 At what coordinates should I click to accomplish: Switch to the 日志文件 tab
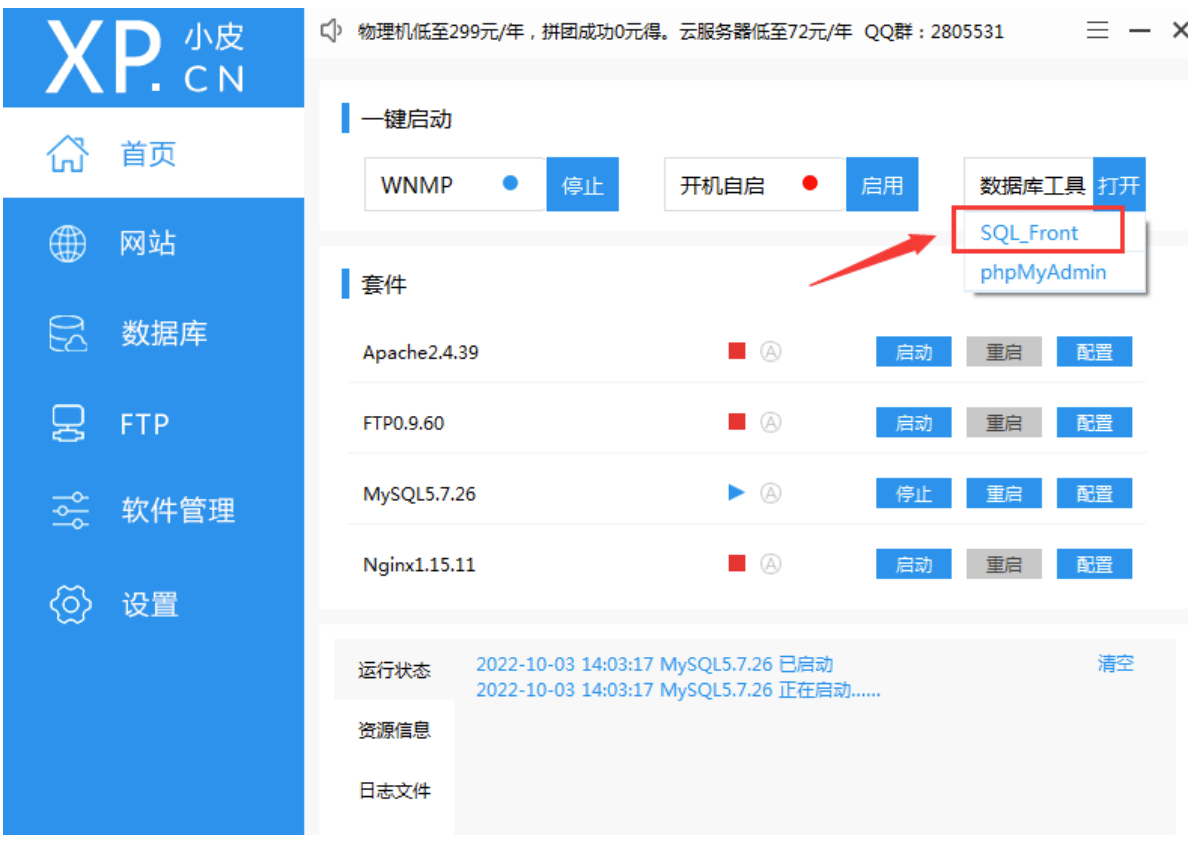pyautogui.click(x=394, y=790)
